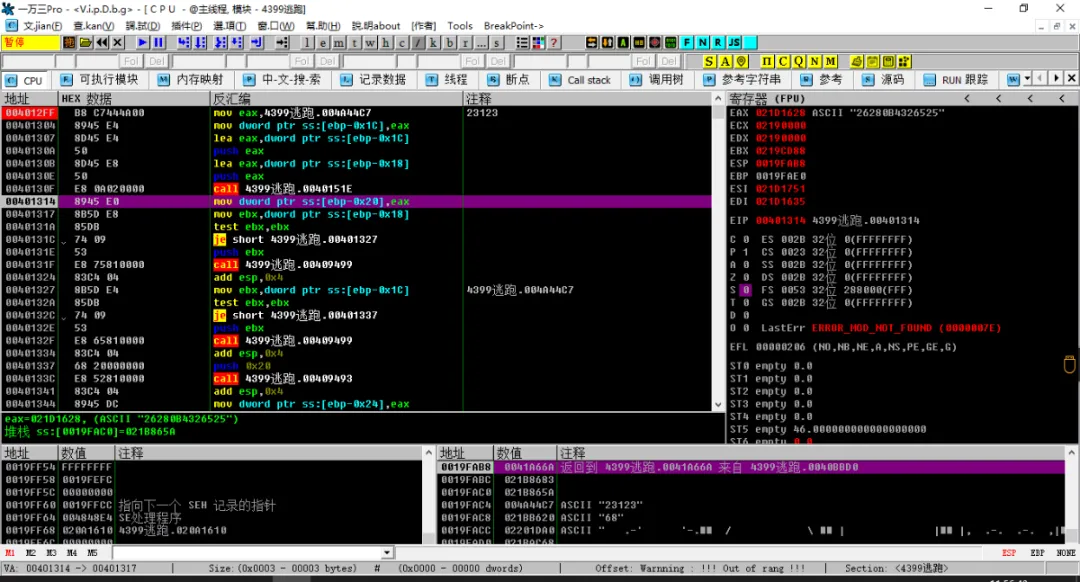
Task: Toggle the P parity flag value
Action: pyautogui.click(x=745, y=252)
